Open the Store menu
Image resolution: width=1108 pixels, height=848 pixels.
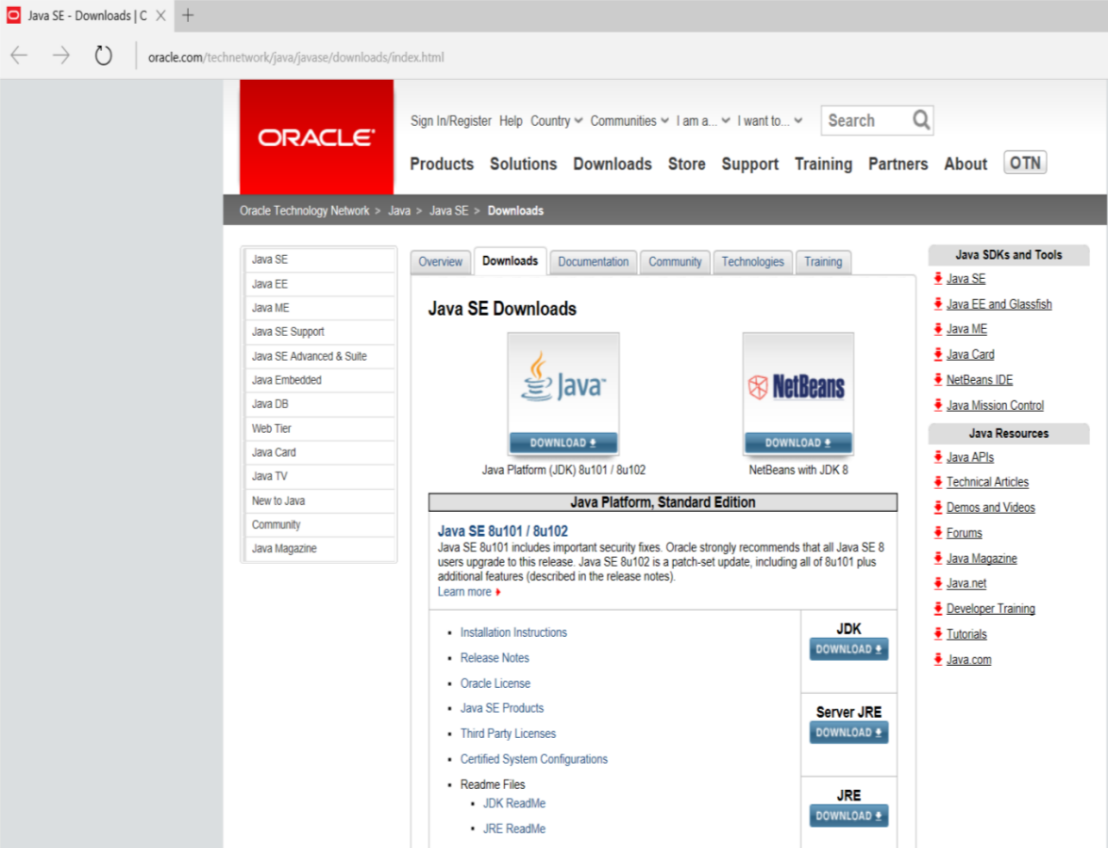click(687, 164)
